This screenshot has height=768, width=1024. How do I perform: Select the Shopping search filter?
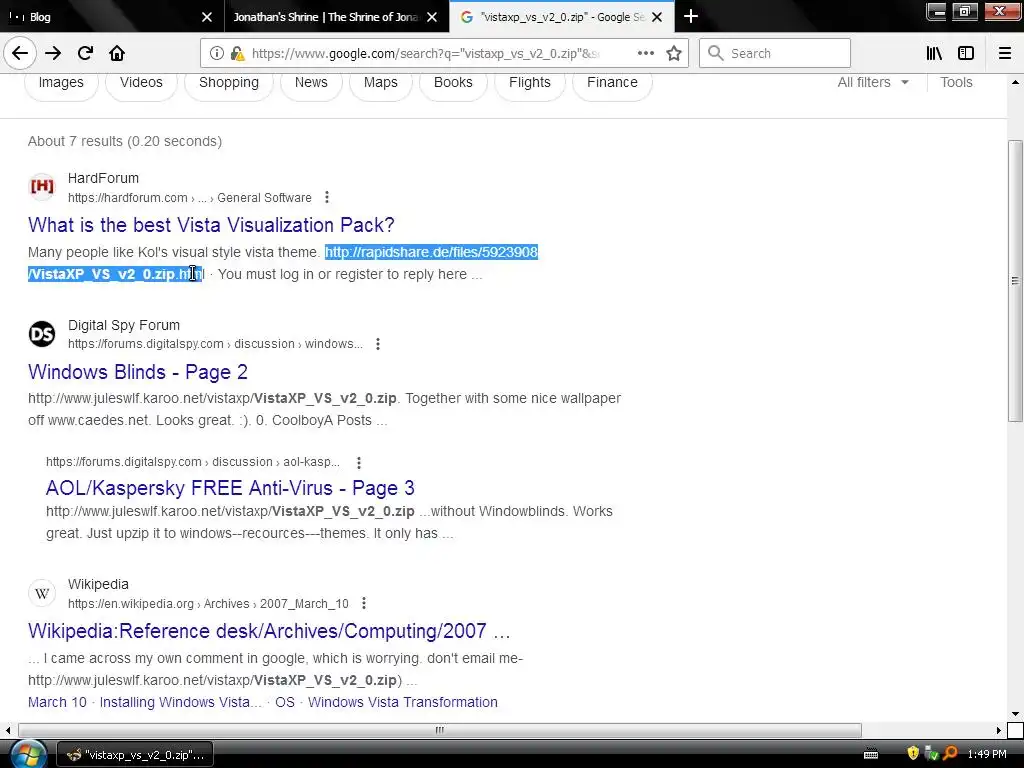coord(229,83)
